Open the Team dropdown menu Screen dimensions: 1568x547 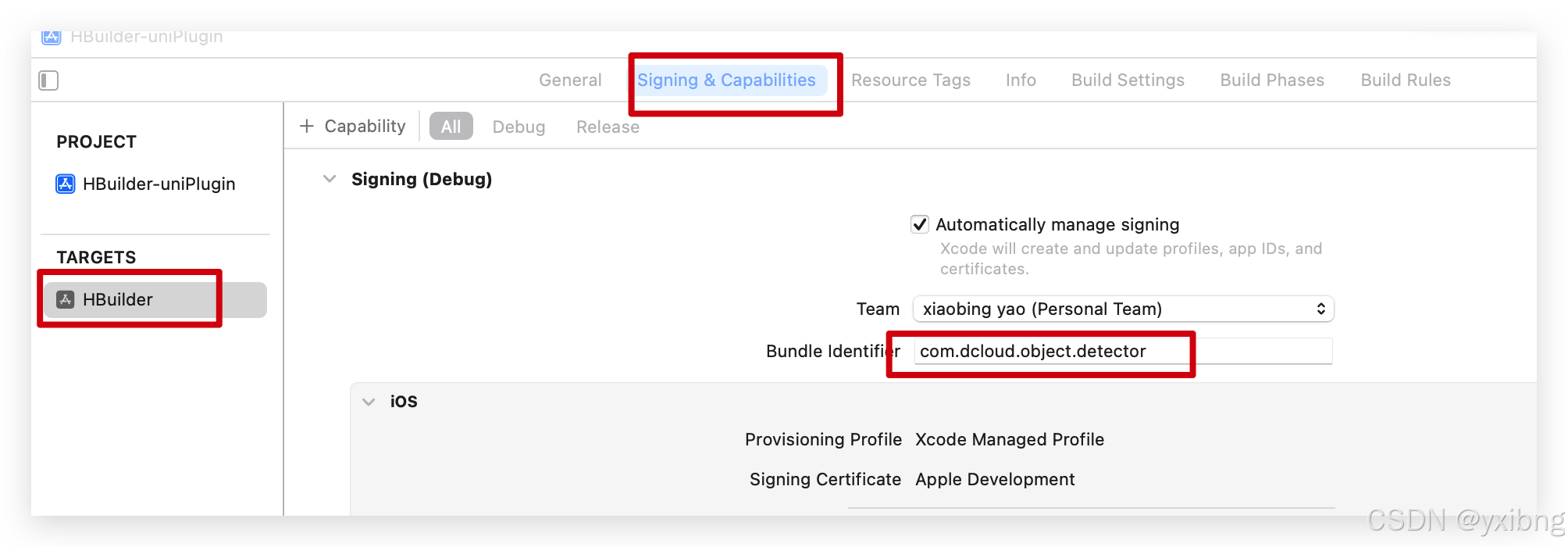coord(1123,309)
